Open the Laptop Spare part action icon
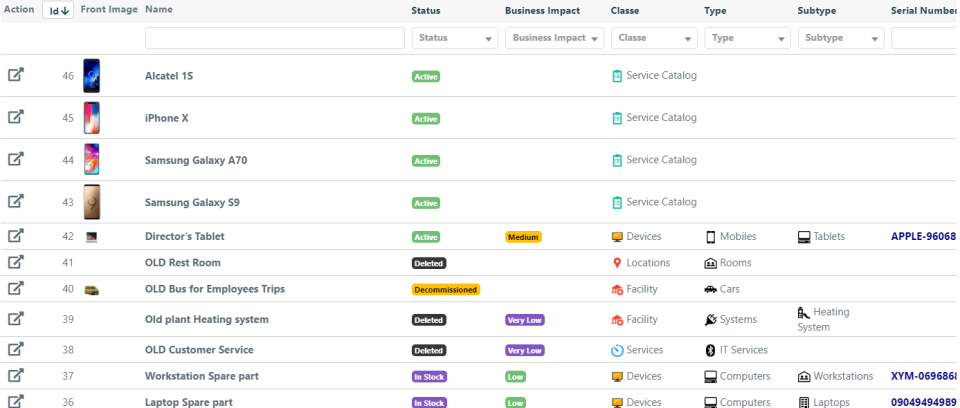960x408 pixels. pyautogui.click(x=16, y=402)
